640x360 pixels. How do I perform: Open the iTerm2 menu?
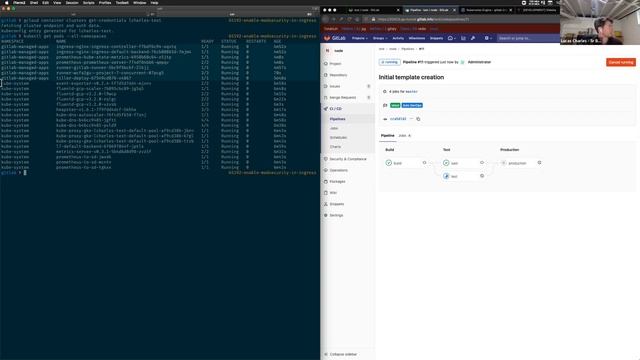click(19, 2)
